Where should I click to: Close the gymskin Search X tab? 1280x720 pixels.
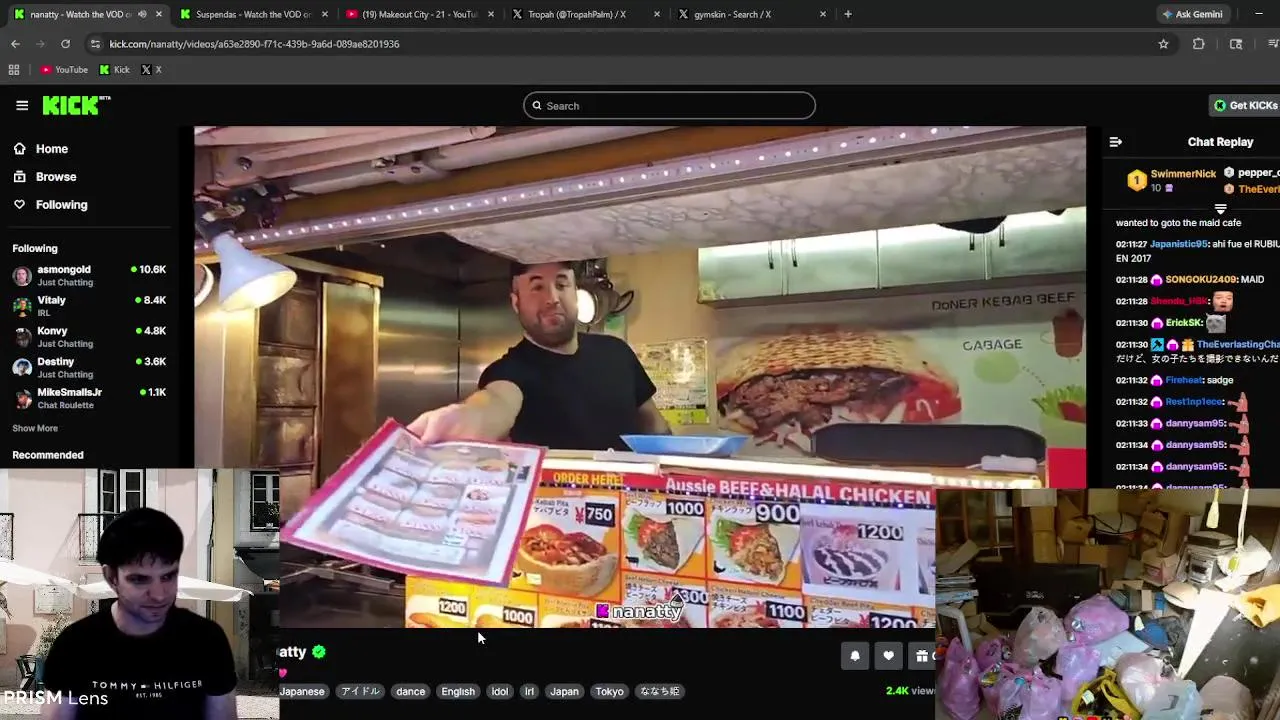point(823,14)
